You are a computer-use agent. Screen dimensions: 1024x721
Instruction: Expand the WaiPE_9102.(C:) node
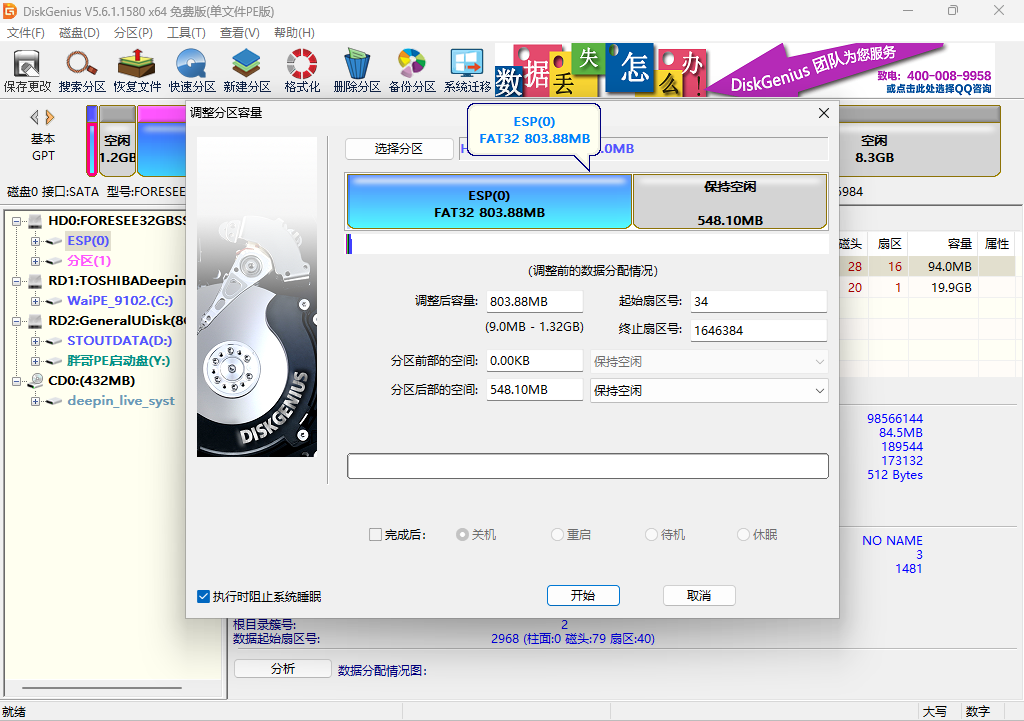(35, 301)
